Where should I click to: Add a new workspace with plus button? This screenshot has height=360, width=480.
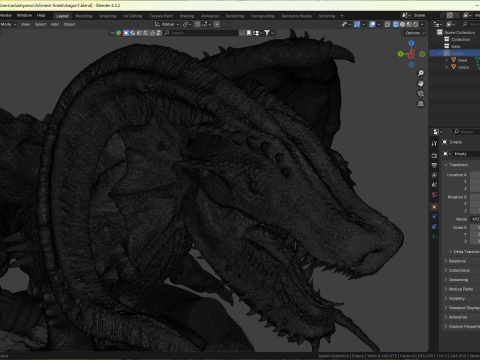(x=342, y=16)
